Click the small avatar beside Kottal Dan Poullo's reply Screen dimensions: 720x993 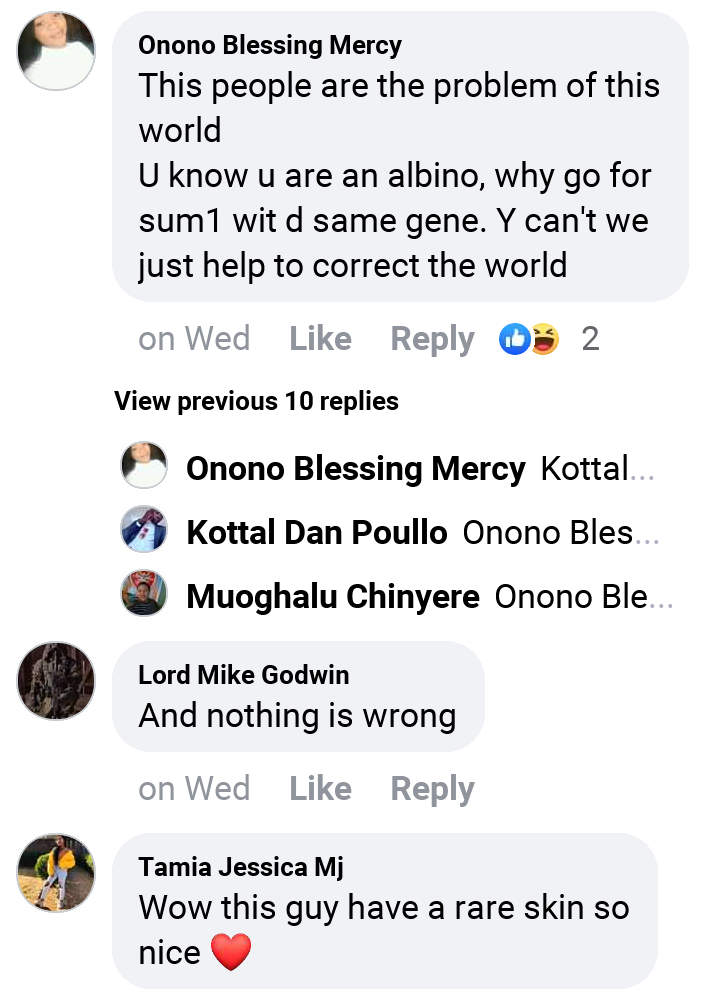coord(144,530)
